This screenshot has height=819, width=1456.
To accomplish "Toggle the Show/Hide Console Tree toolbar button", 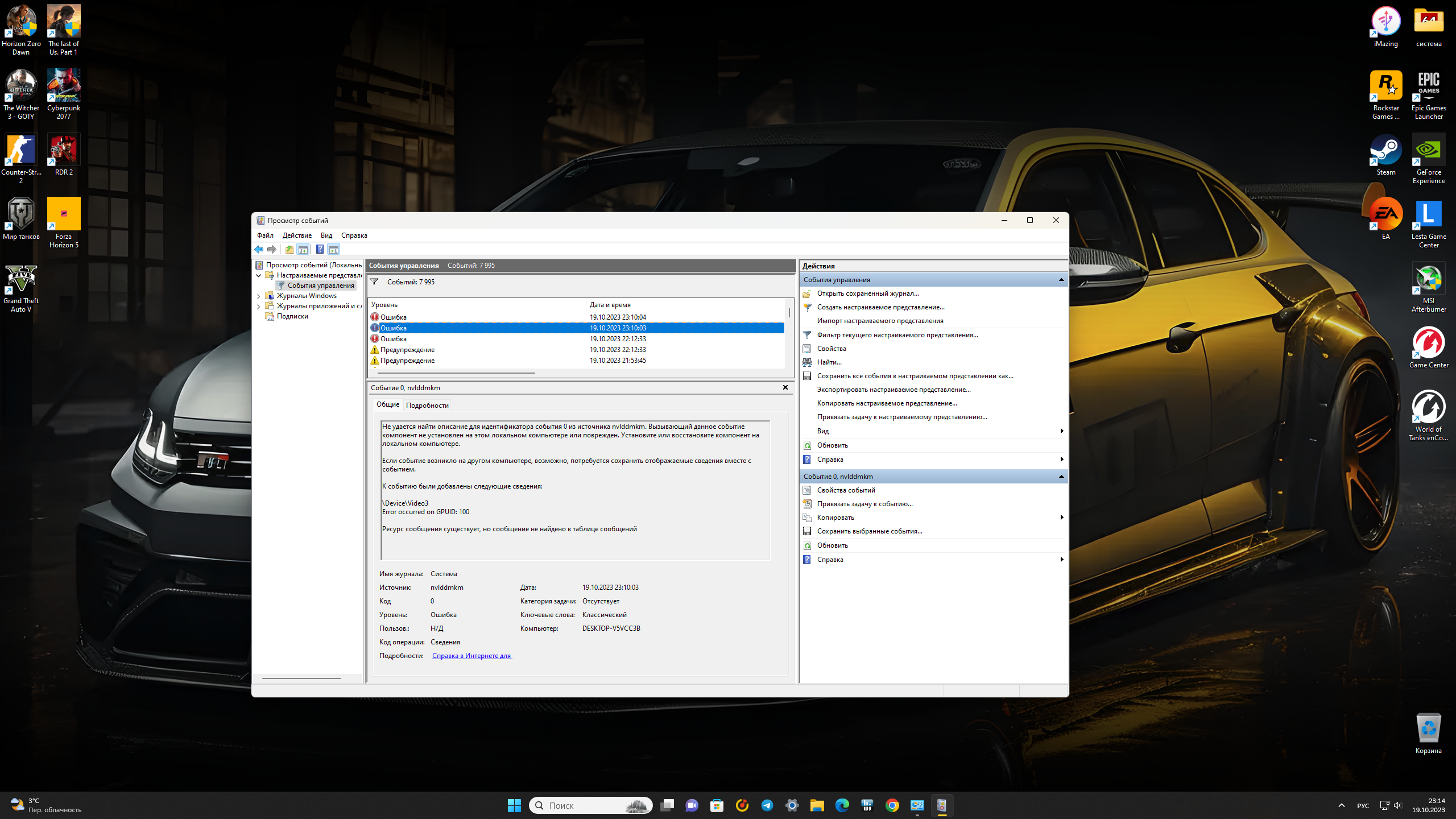I will pos(303,249).
